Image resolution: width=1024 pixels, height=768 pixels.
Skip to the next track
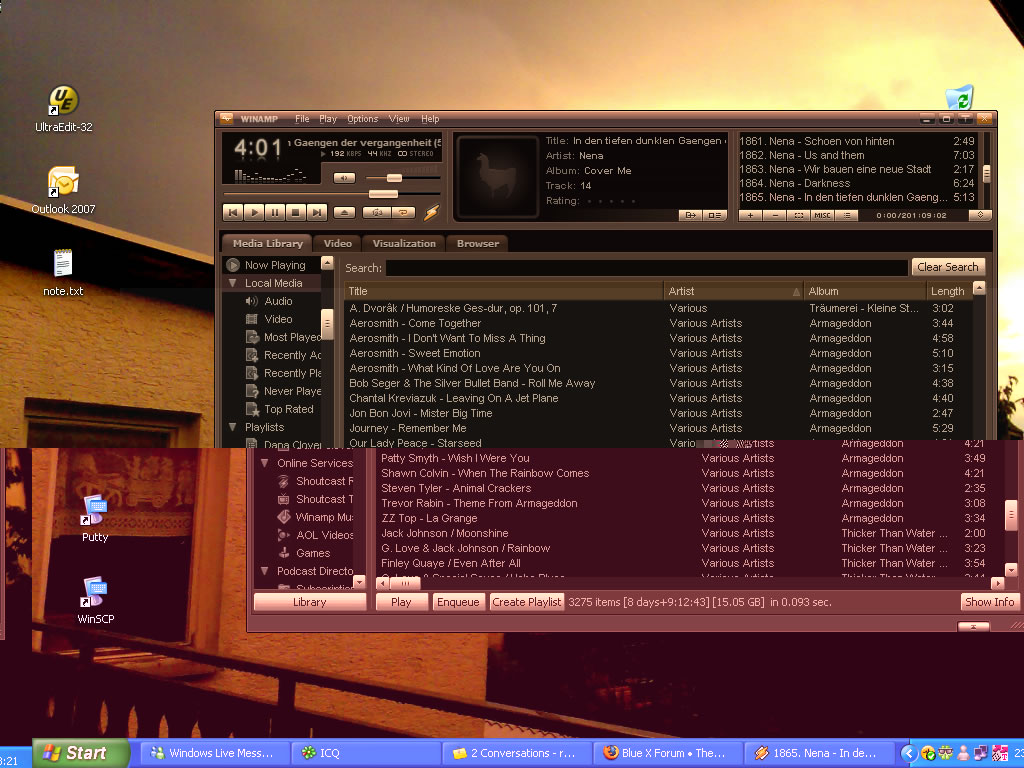(317, 212)
